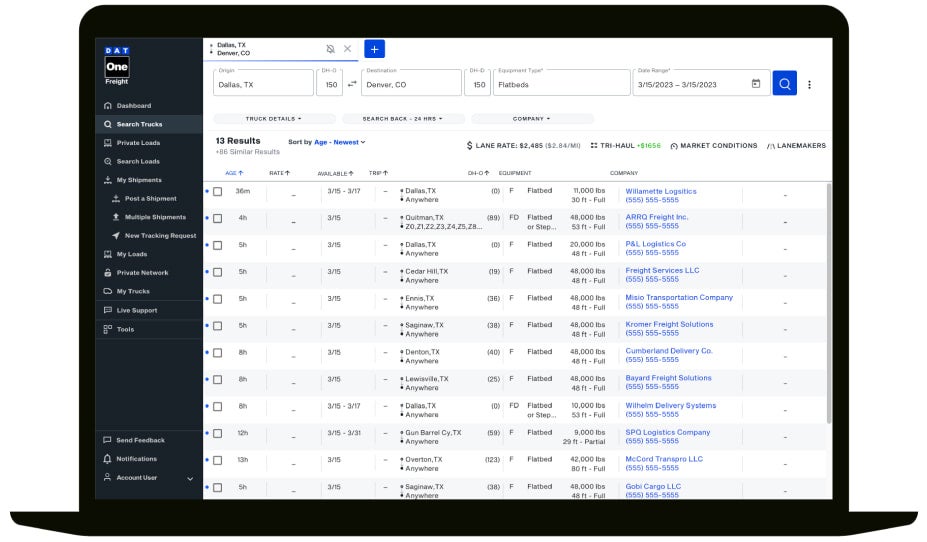Open Dashboard in the sidebar
This screenshot has height=542, width=927.
[149, 106]
